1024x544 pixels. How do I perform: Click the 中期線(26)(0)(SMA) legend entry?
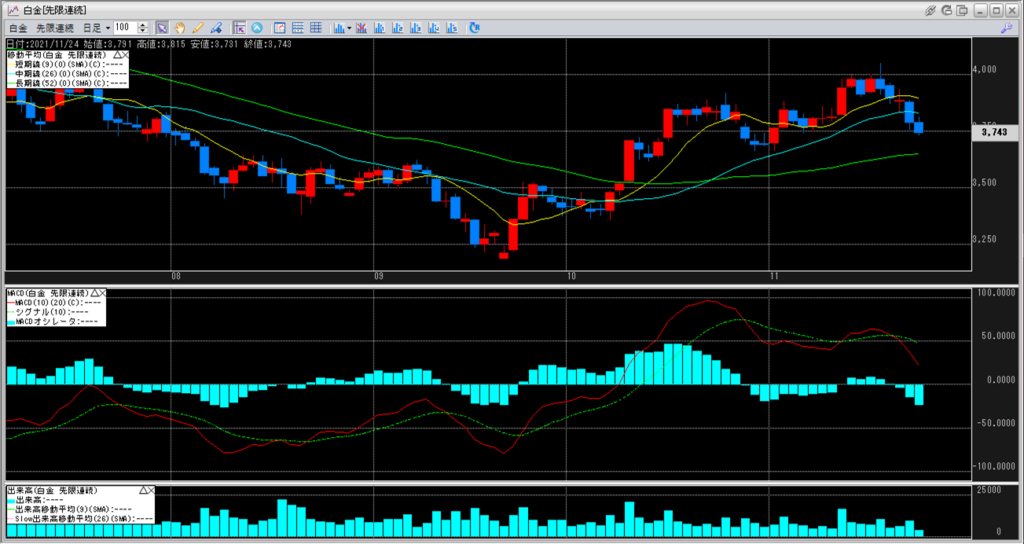point(71,73)
